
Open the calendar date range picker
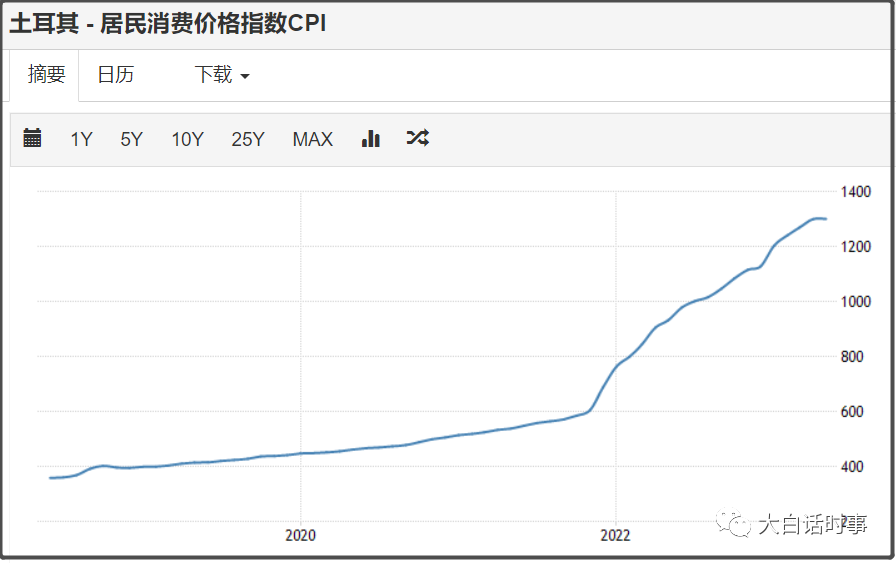(32, 138)
